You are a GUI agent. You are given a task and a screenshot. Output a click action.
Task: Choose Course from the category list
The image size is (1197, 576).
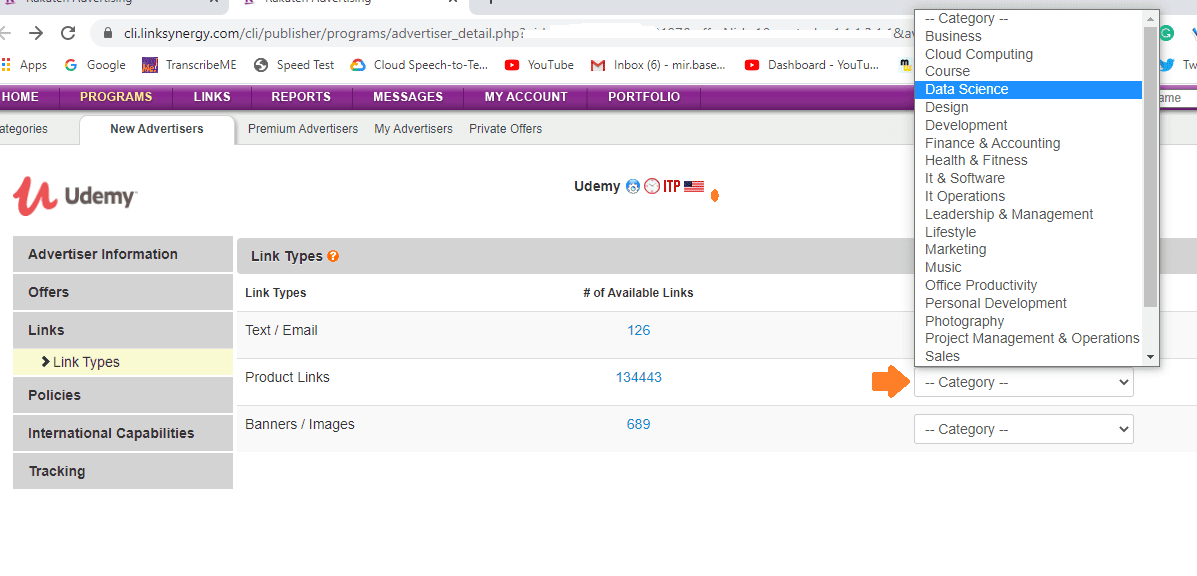coord(1028,72)
